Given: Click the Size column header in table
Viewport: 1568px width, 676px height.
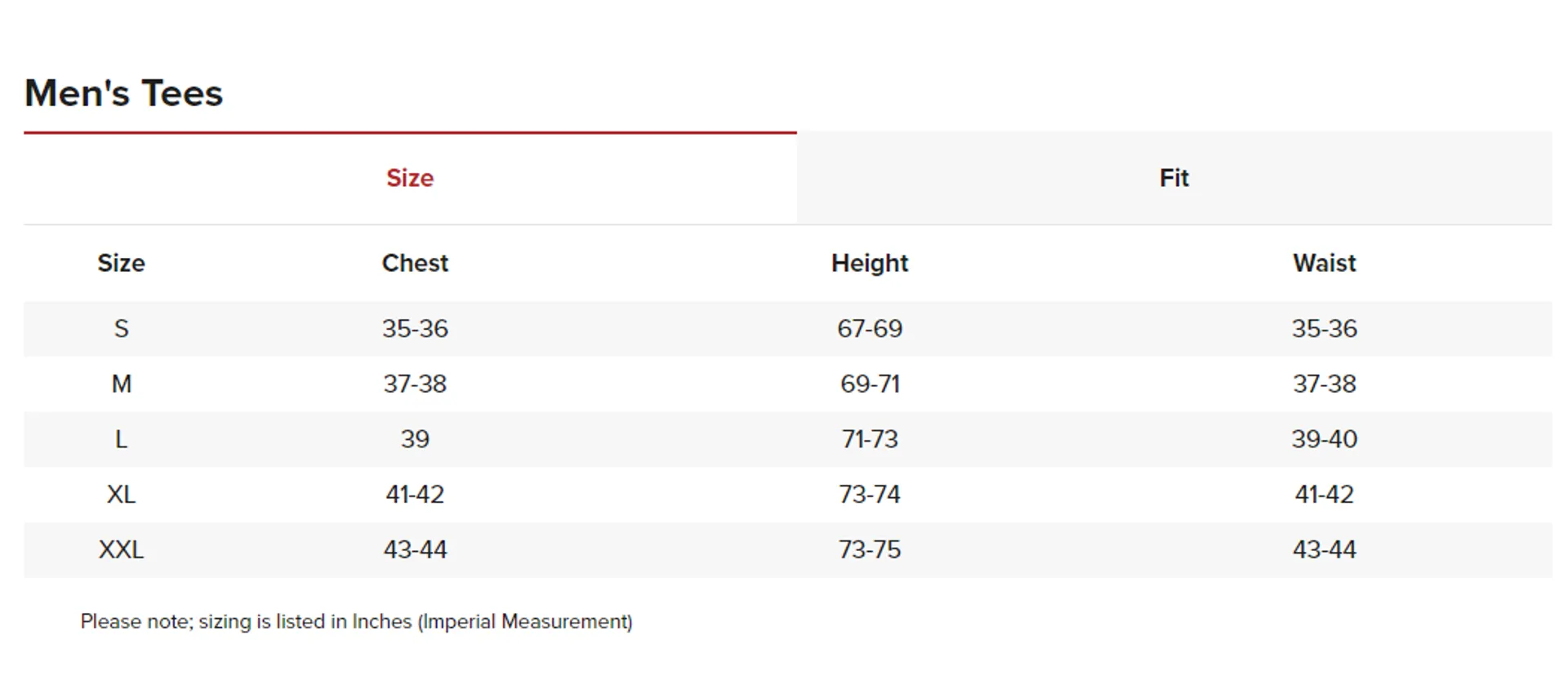Looking at the screenshot, I should click(x=121, y=263).
